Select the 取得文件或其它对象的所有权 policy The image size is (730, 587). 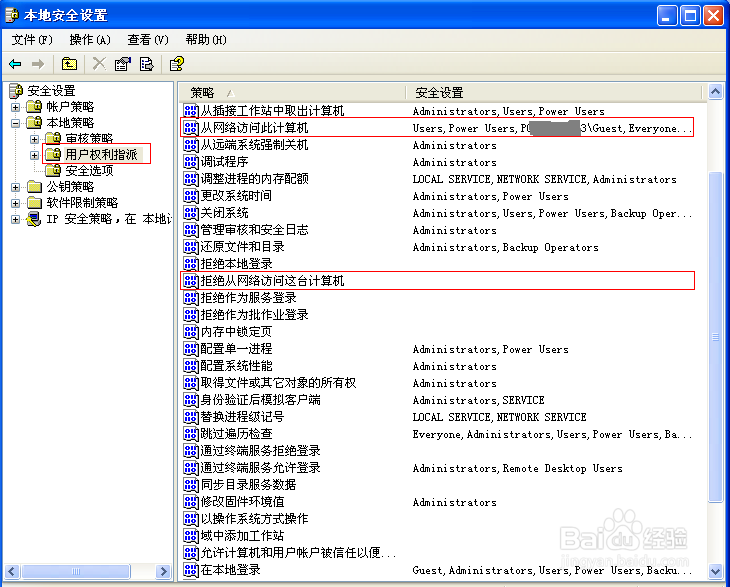point(278,383)
